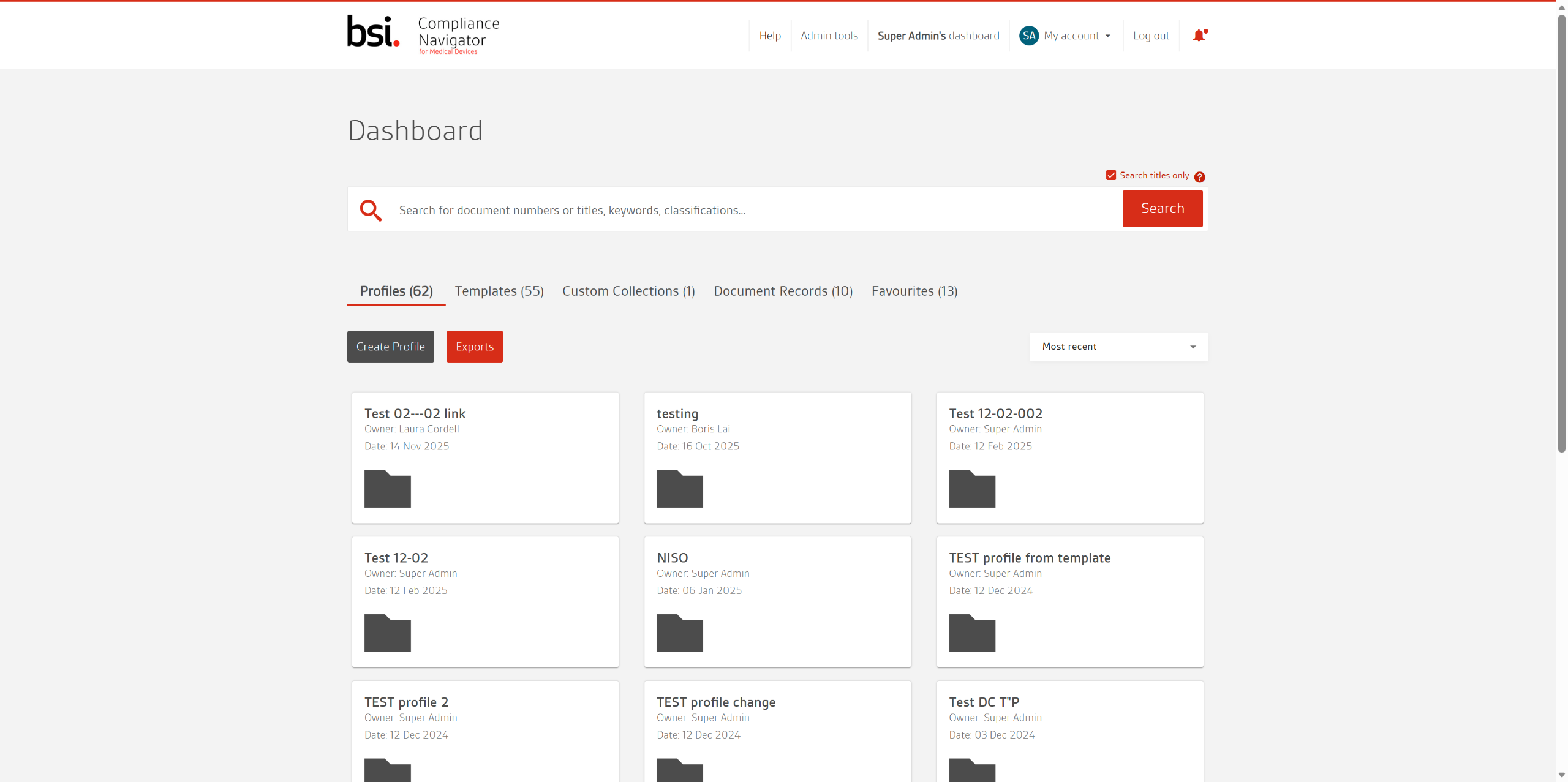Click the SA account avatar
The width and height of the screenshot is (1568, 782).
click(1029, 36)
